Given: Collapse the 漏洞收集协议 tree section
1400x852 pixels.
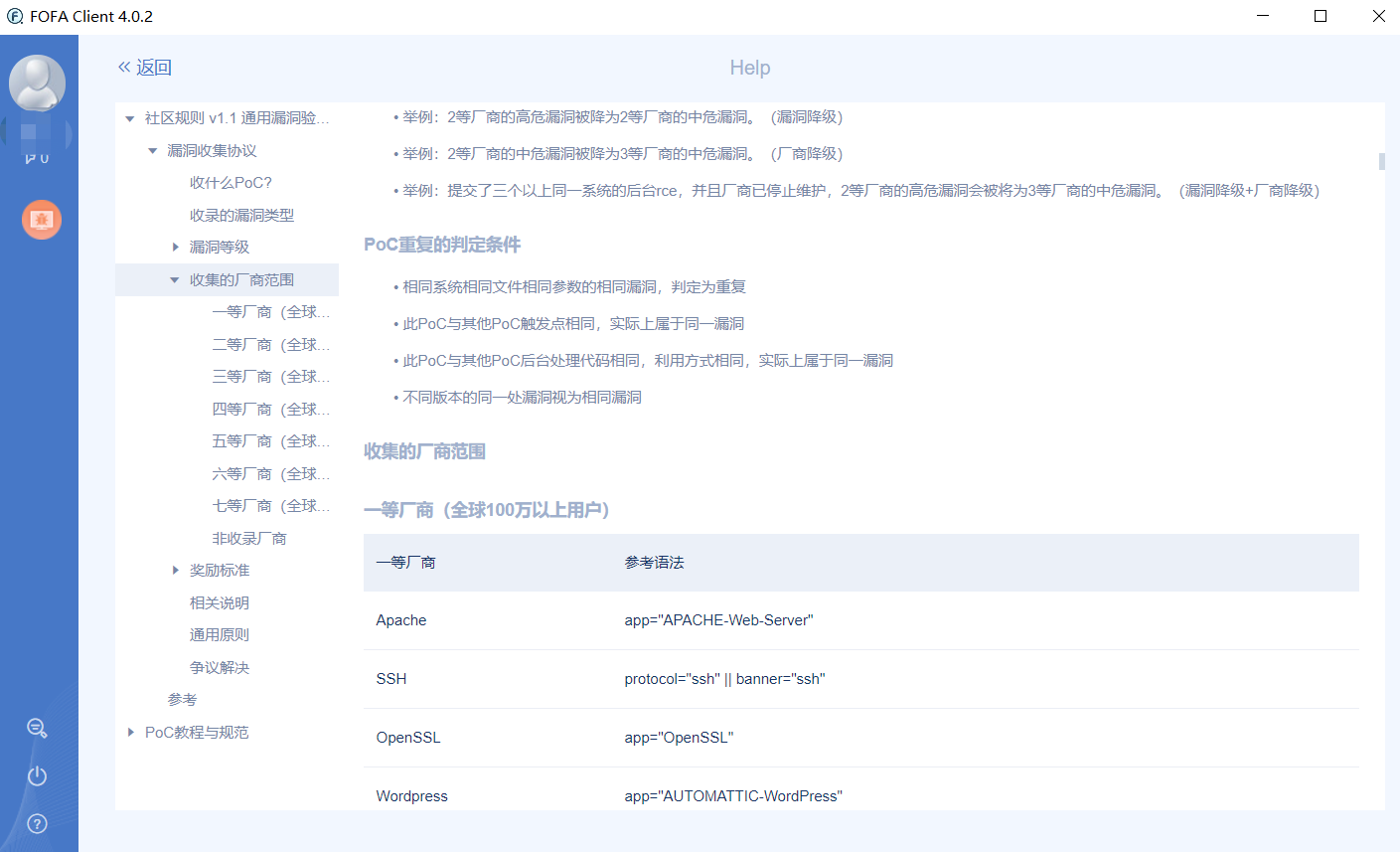Looking at the screenshot, I should 152,150.
